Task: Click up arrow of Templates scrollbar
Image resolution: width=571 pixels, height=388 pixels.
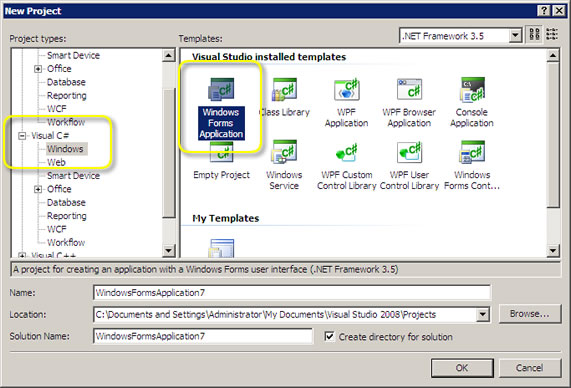Action: pyautogui.click(x=553, y=55)
